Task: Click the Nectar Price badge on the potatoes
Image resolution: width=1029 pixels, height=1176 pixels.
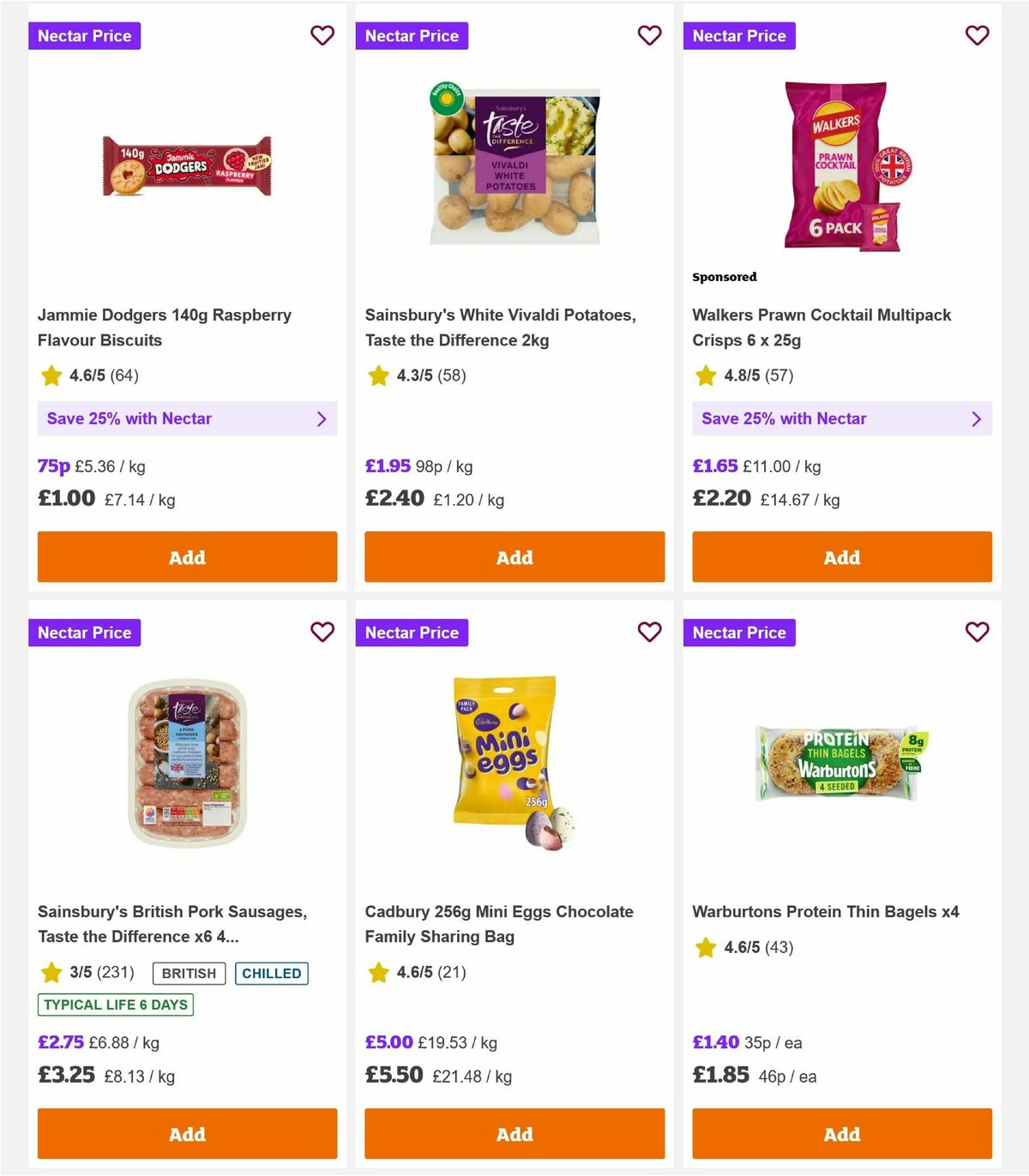Action: [412, 36]
